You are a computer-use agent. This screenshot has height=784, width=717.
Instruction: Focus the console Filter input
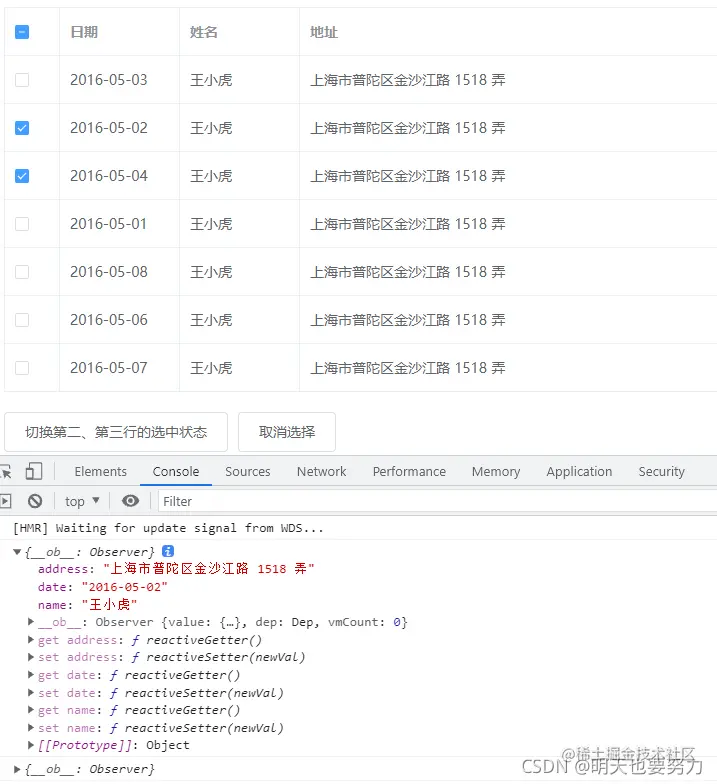438,501
